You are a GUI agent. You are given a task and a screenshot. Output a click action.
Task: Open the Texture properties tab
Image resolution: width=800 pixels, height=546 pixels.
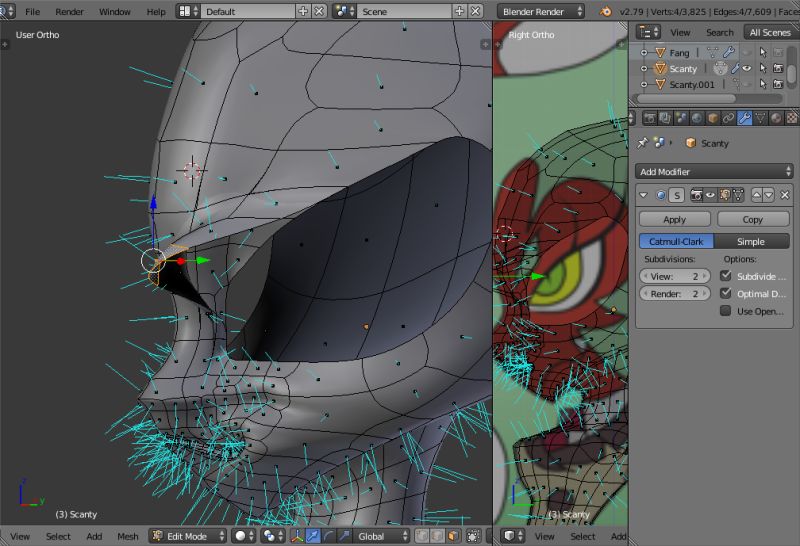[791, 118]
